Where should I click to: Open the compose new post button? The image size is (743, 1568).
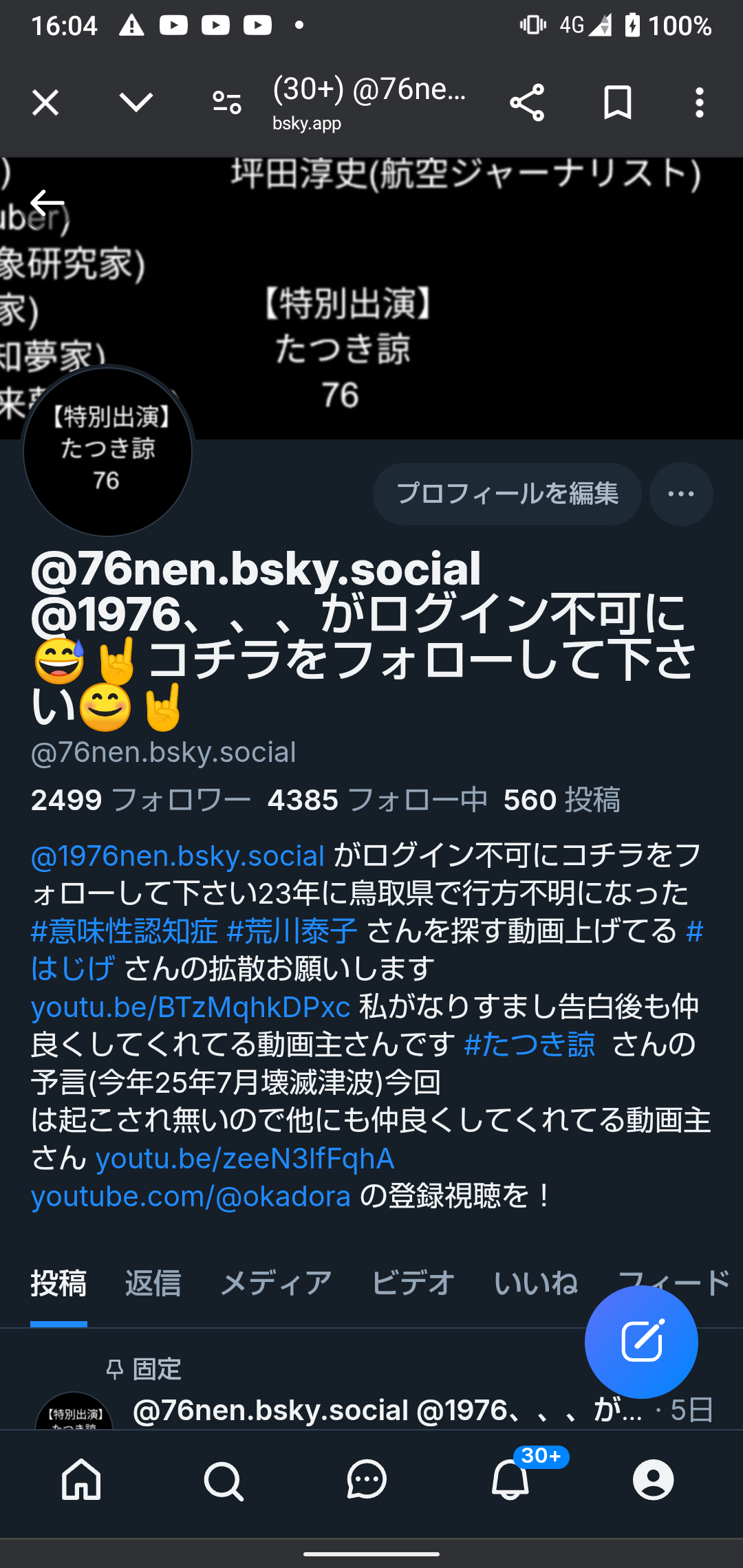pyautogui.click(x=641, y=1342)
